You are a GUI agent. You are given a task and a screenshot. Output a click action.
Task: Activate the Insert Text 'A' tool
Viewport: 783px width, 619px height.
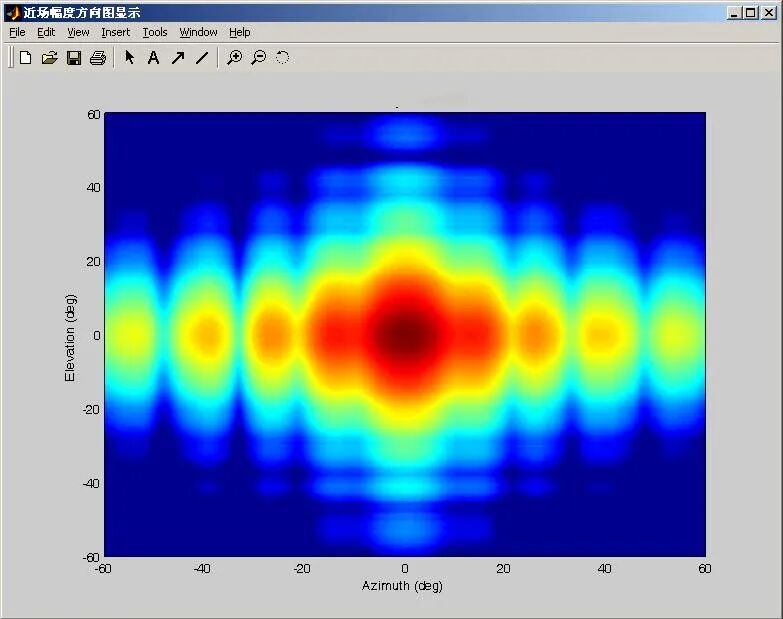point(153,58)
